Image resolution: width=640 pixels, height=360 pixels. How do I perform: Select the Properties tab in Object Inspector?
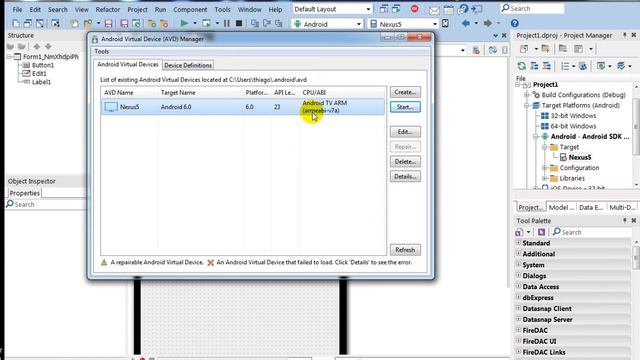(24, 193)
